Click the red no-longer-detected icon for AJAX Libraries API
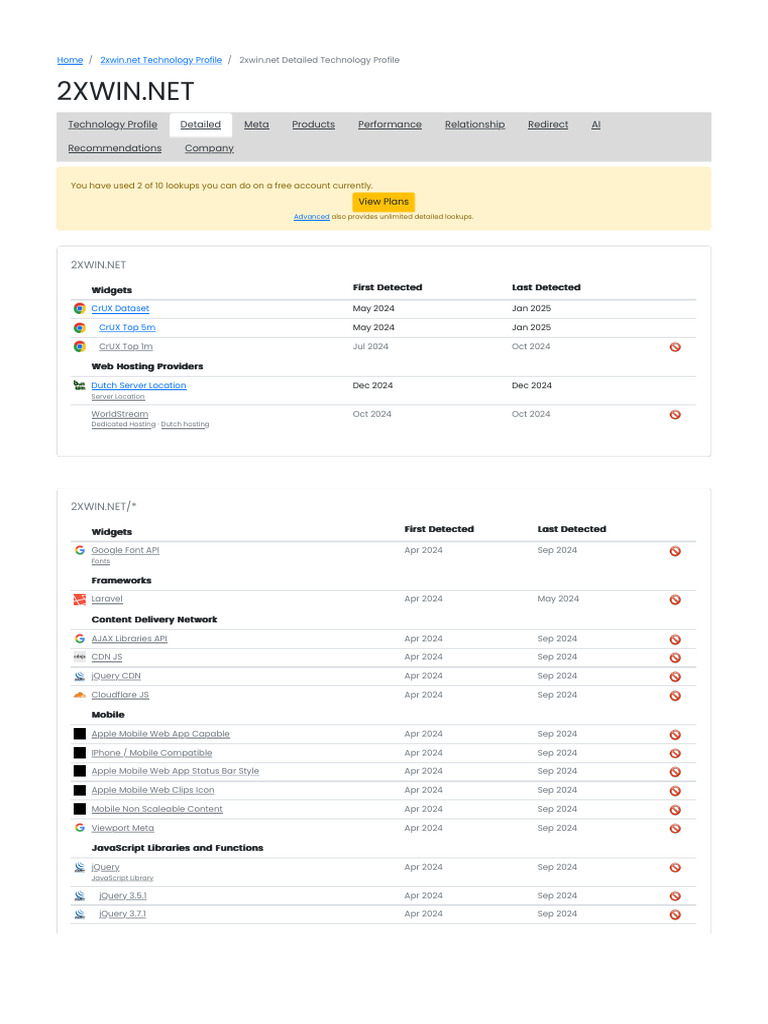Viewport: 768px width, 1024px height. tap(675, 639)
